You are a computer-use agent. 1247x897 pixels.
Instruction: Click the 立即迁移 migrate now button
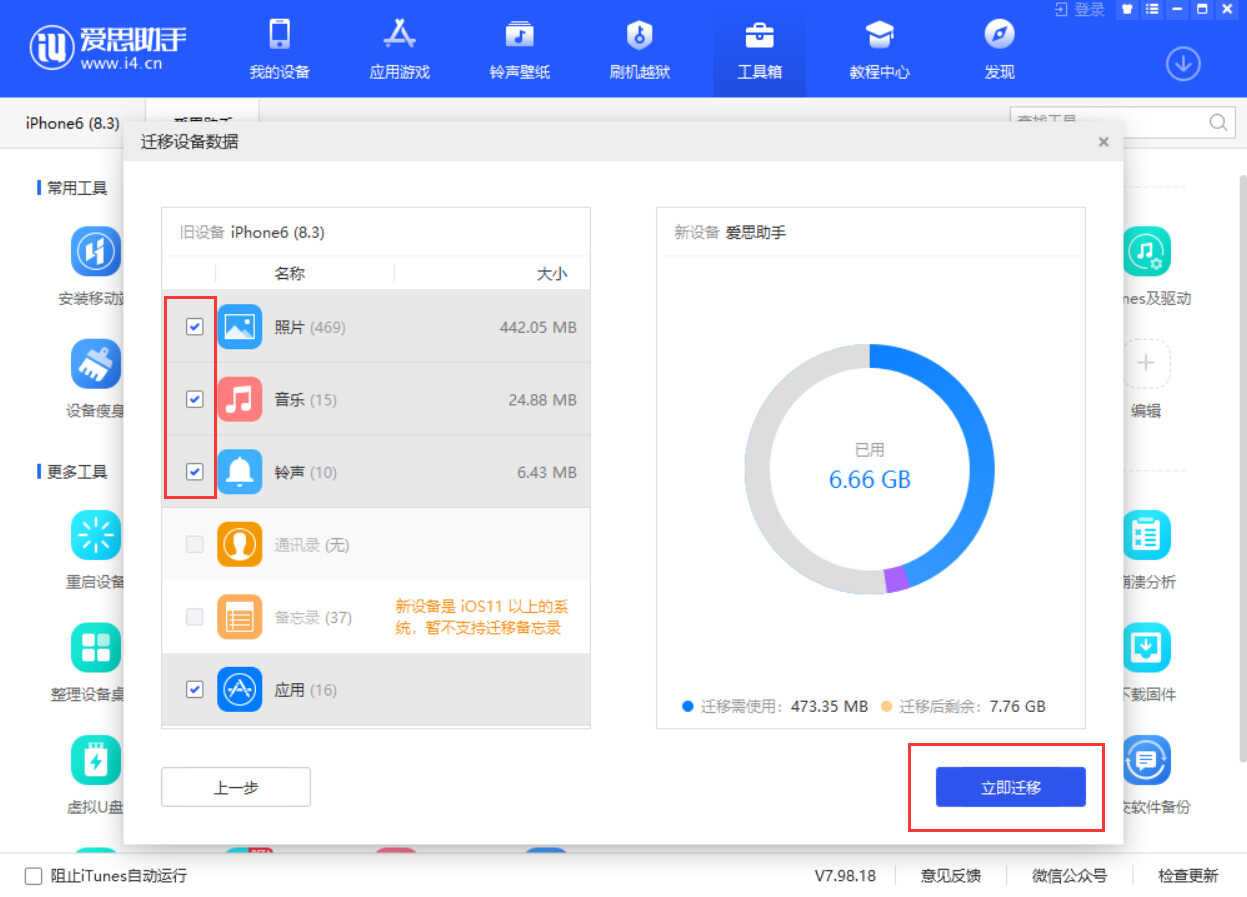(1010, 787)
